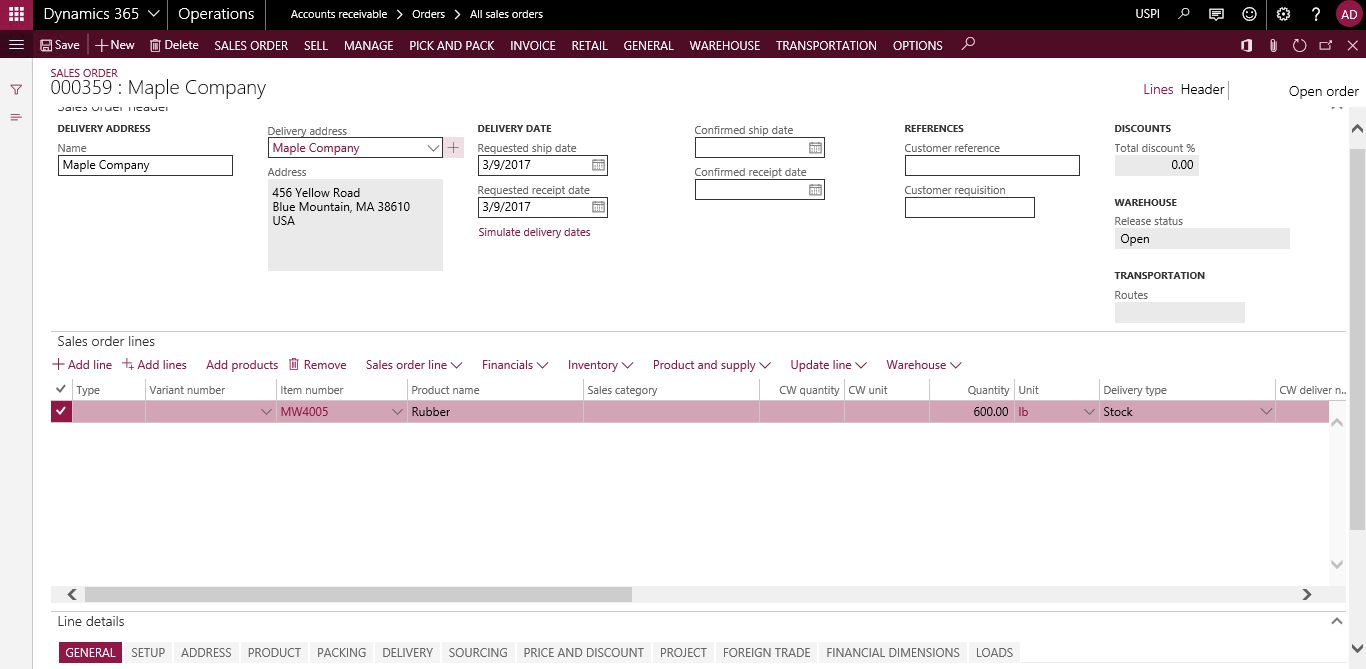Open the Delivery address dropdown

coord(434,147)
